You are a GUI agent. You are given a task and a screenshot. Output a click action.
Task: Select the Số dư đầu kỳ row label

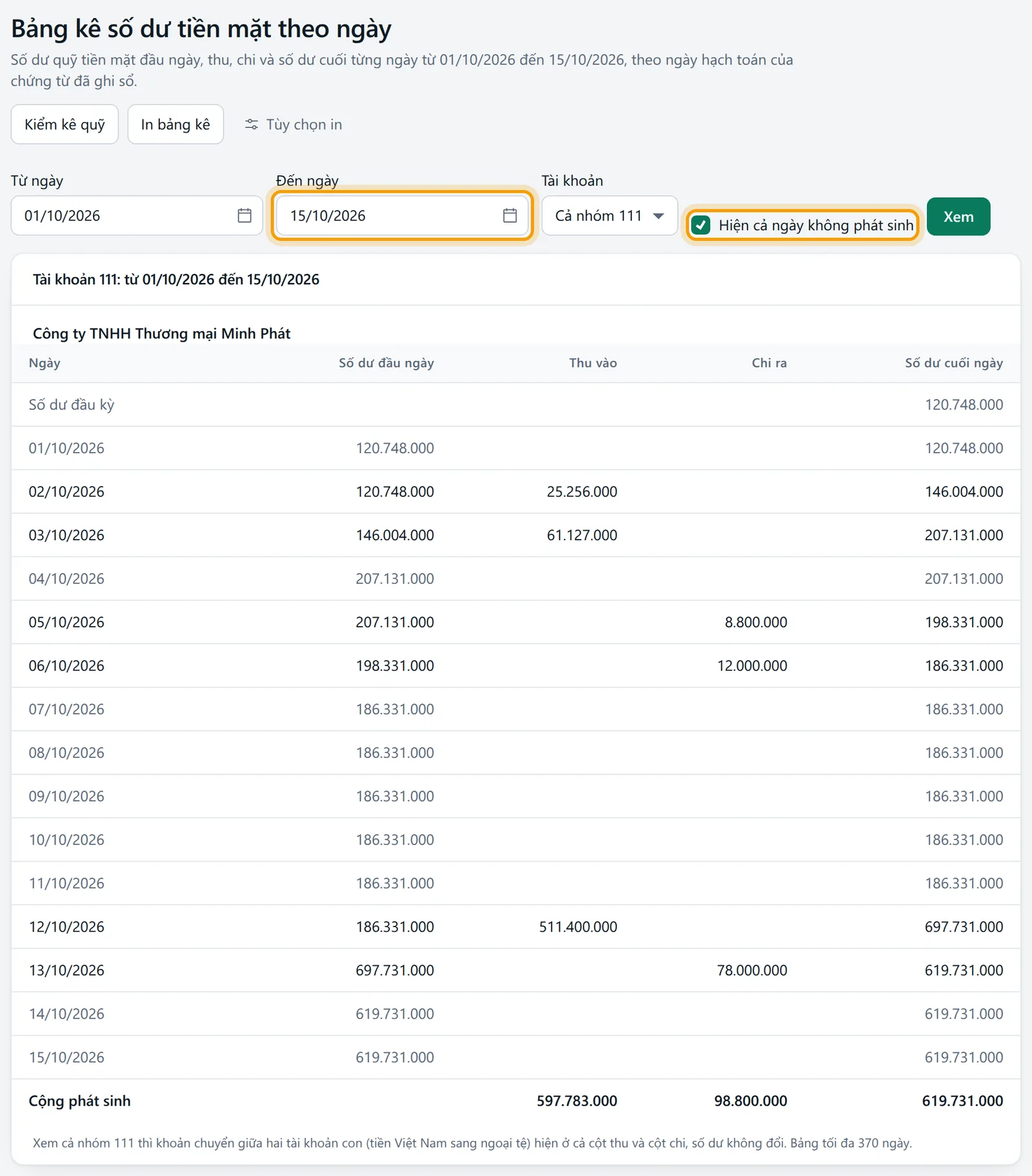click(72, 405)
